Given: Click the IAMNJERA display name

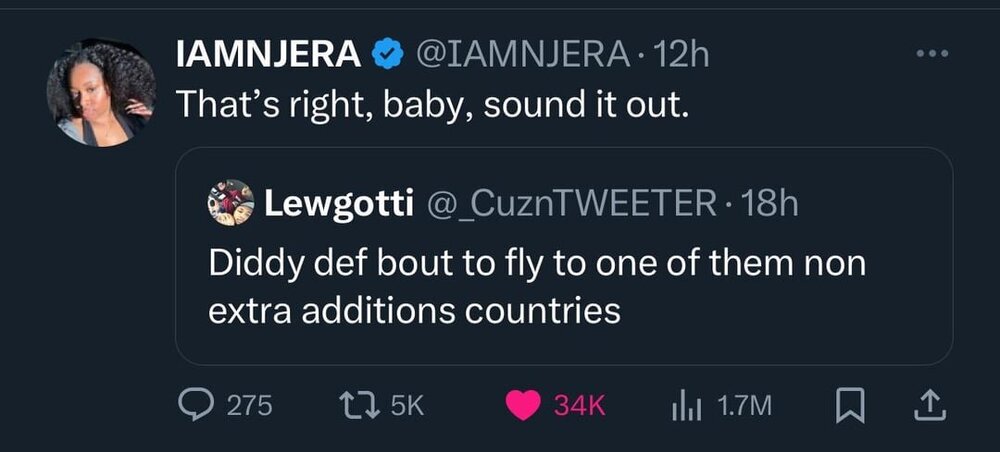Looking at the screenshot, I should [269, 55].
